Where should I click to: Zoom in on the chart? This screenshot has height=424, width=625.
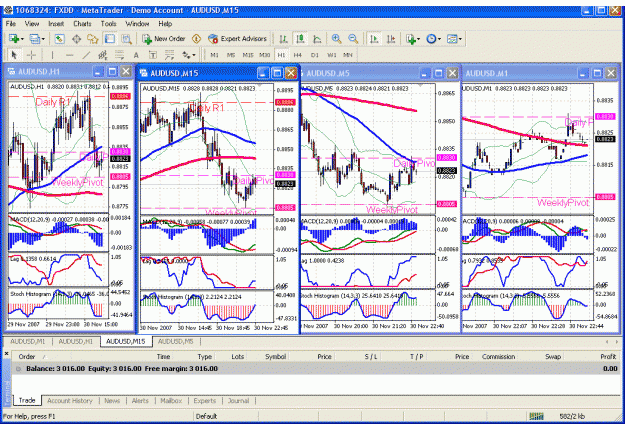[x=336, y=39]
